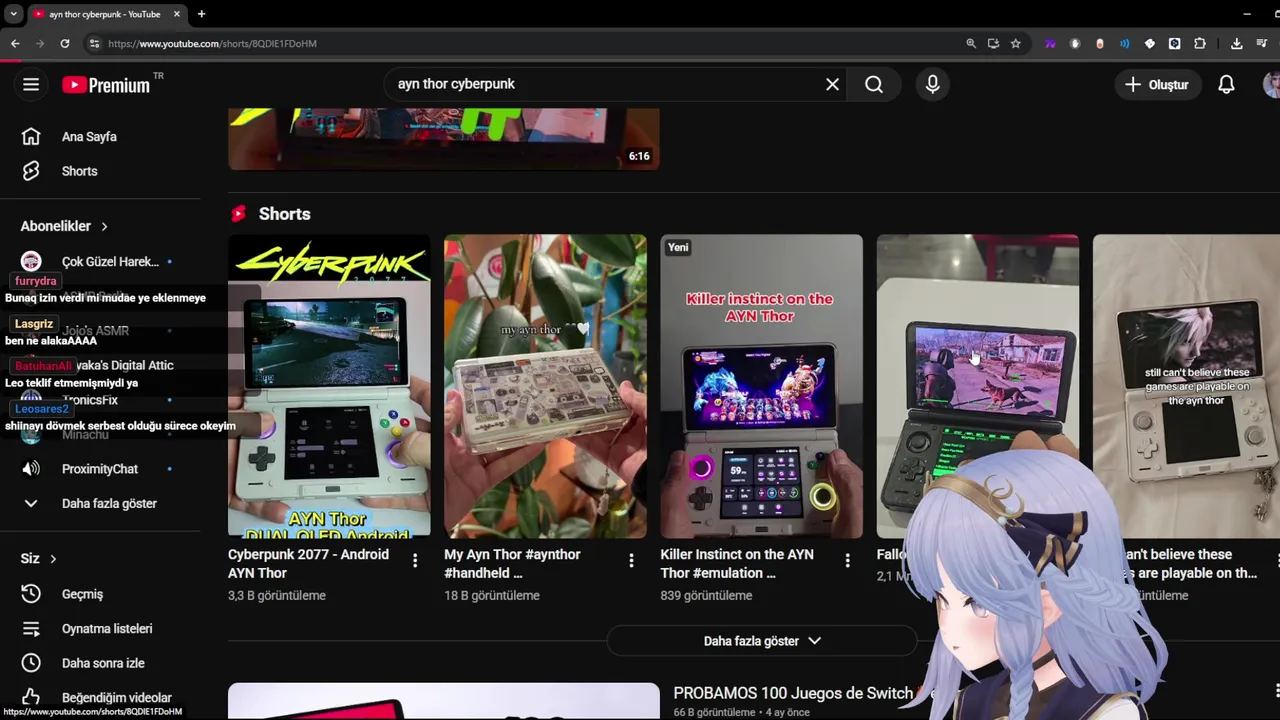Open PROBAMOS 100 Juegos de Switch video
1280x720 pixels.
coord(798,693)
